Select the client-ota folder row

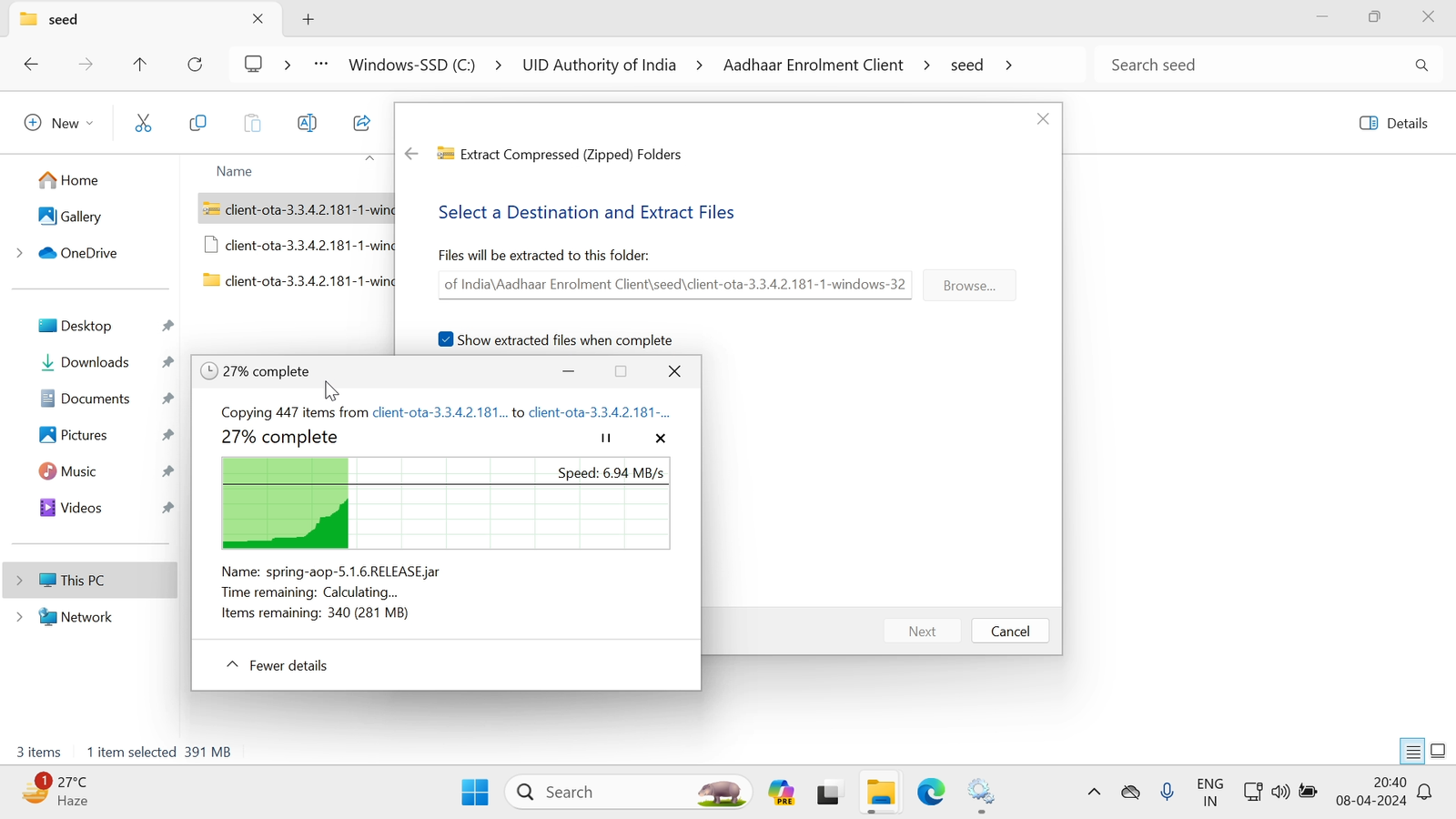pyautogui.click(x=297, y=281)
